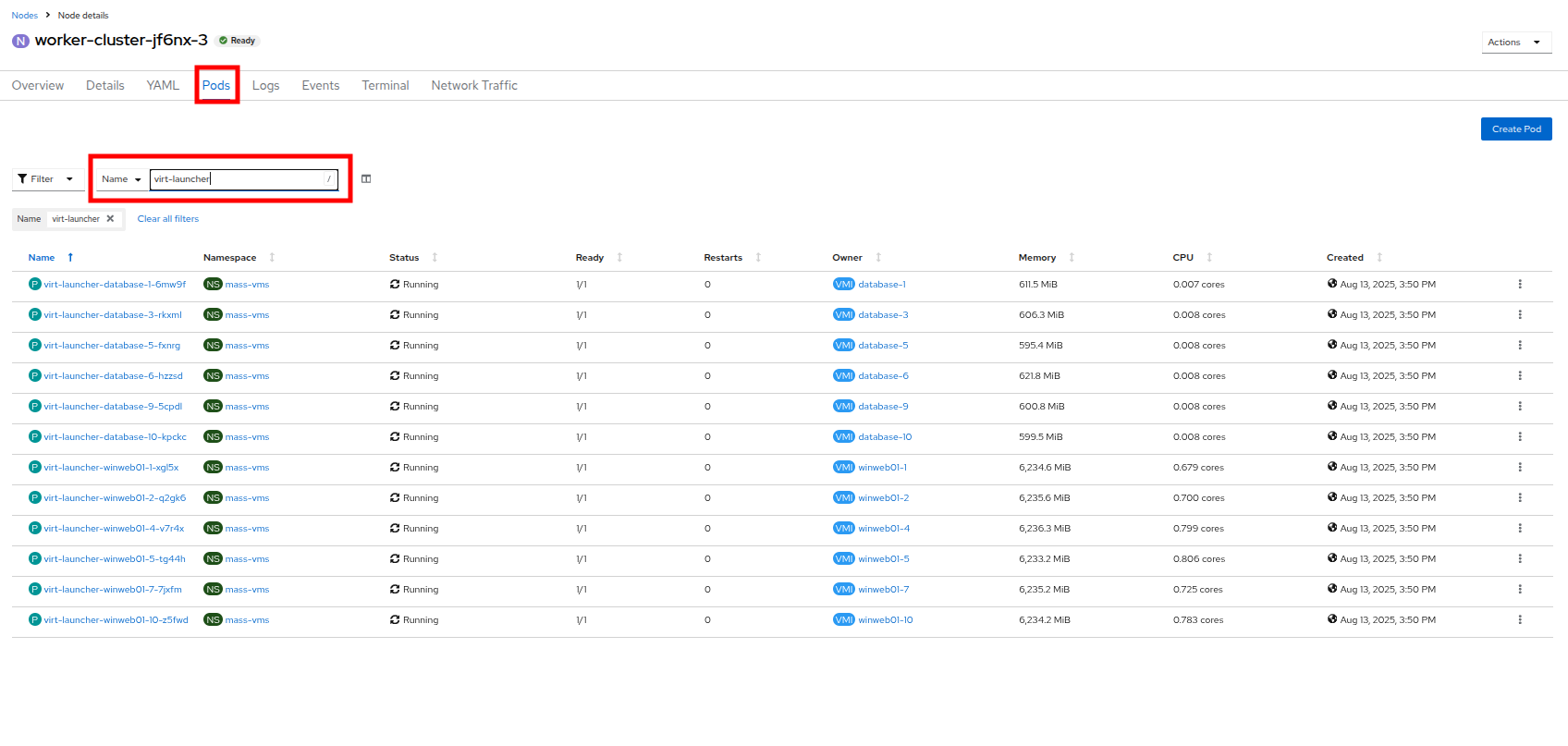This screenshot has width=1568, height=746.
Task: Open the YAML tab
Action: coord(163,85)
